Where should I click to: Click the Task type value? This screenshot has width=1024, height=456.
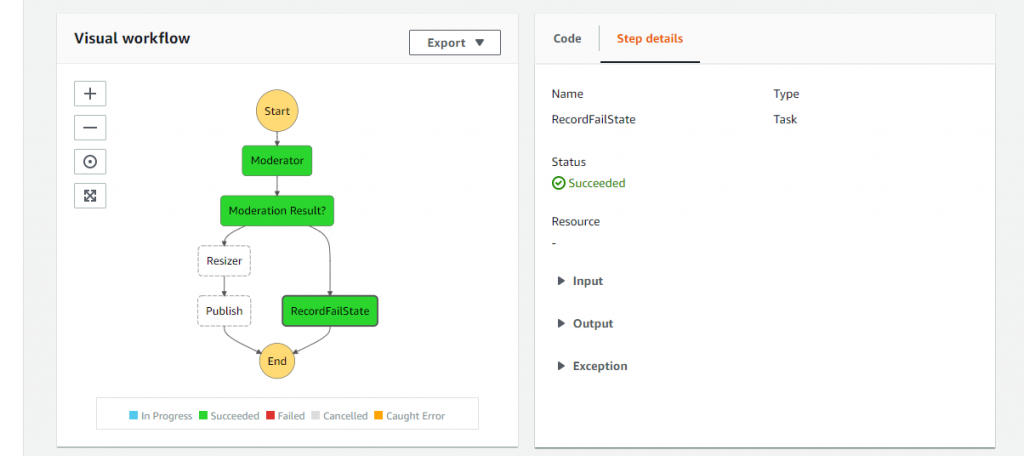(785, 120)
